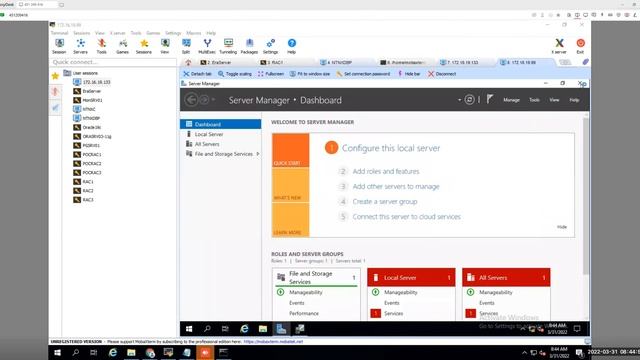The image size is (640, 360).
Task: Click the Games toolbar icon
Action: coord(122,46)
